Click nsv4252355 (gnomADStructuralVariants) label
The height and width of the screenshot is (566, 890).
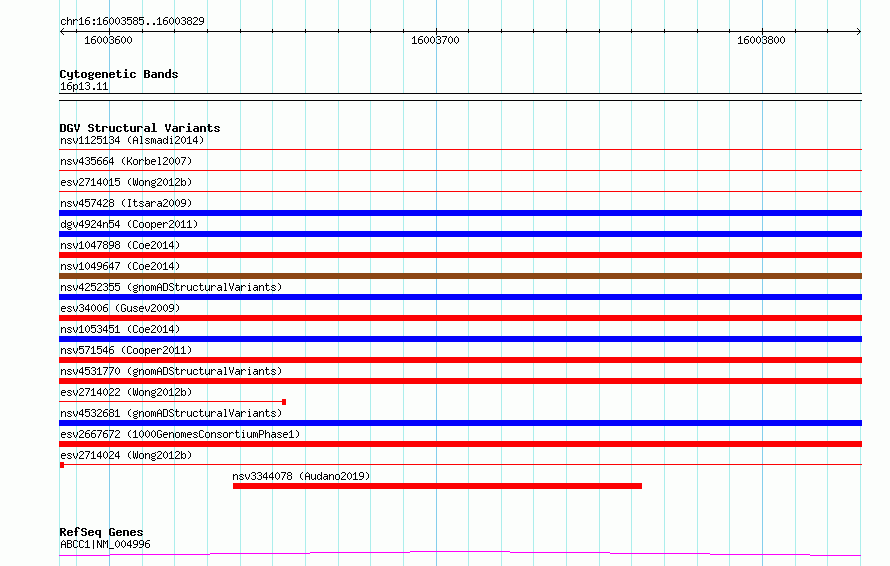[171, 287]
